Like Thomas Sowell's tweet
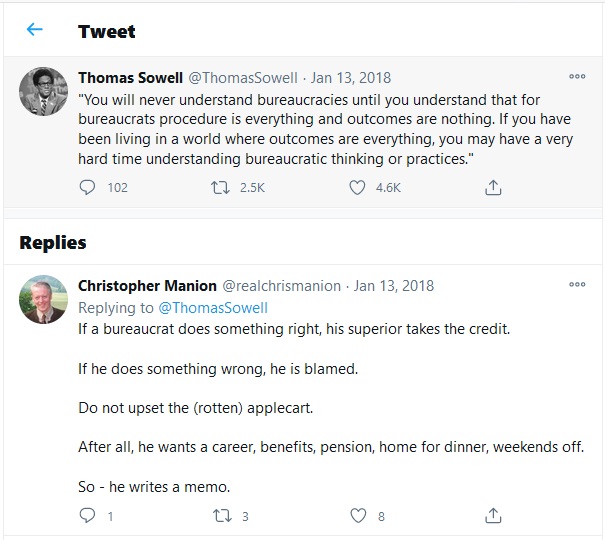Viewport: 605px width, 540px height. 357,187
